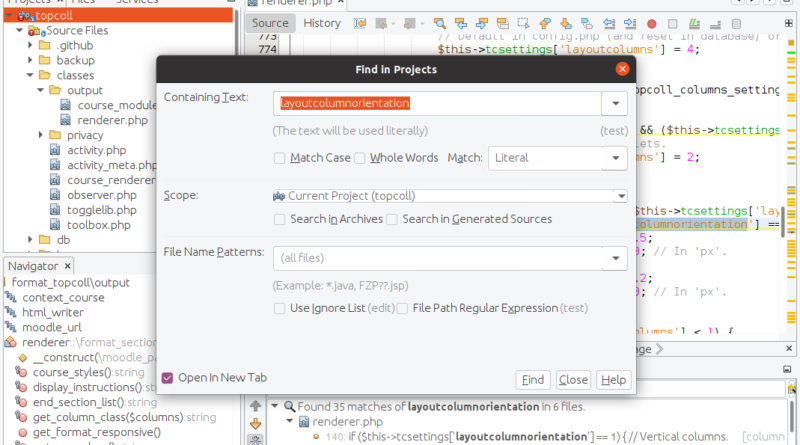The width and height of the screenshot is (800, 445).
Task: Collapse search results root node
Action: pos(275,406)
